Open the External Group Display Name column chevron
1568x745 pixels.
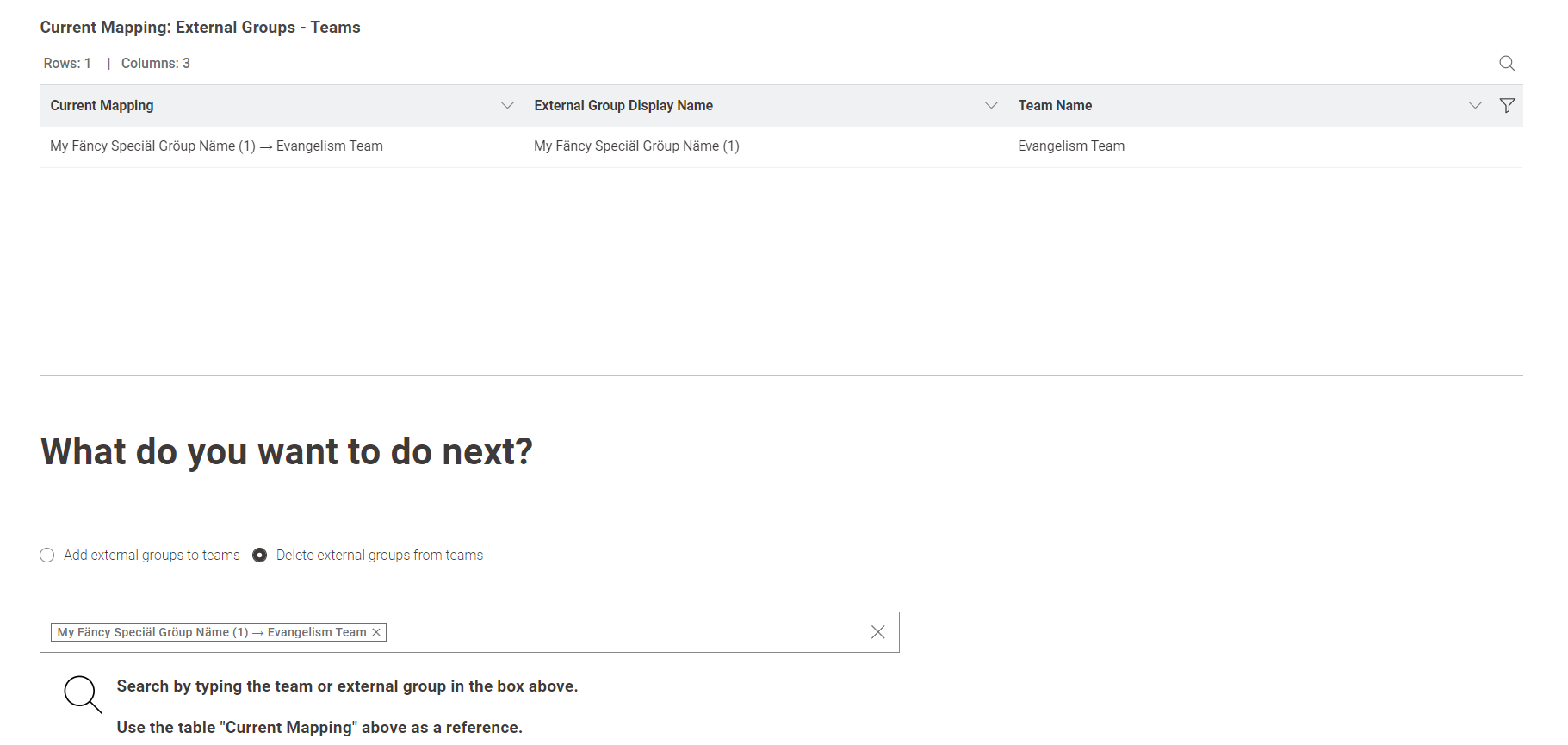click(x=991, y=106)
